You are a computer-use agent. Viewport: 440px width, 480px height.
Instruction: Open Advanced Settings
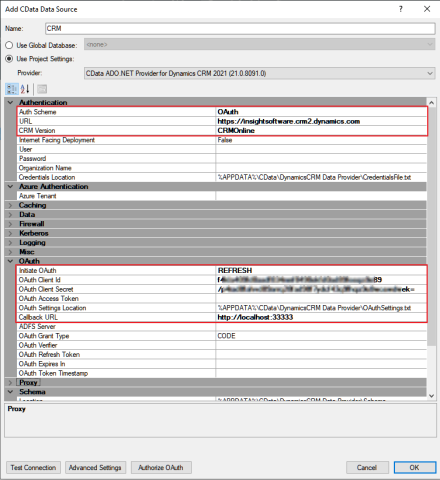click(95, 468)
